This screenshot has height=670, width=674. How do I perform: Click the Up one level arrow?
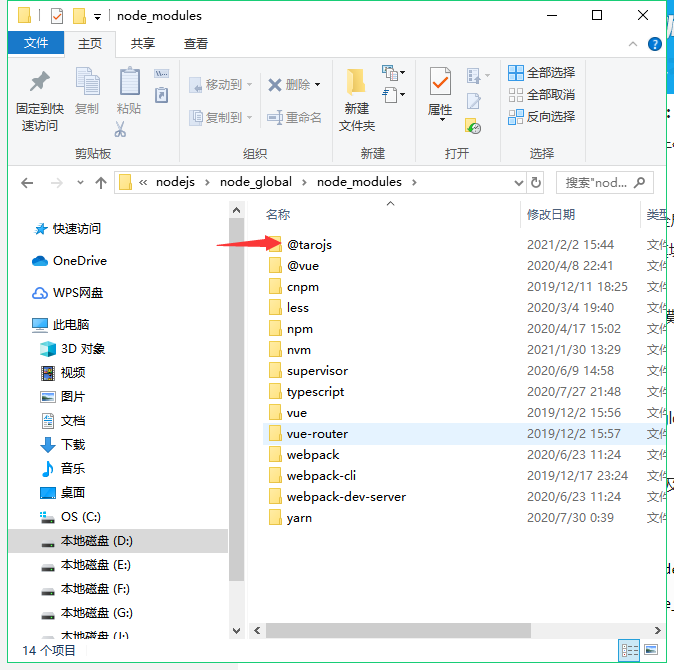click(101, 183)
